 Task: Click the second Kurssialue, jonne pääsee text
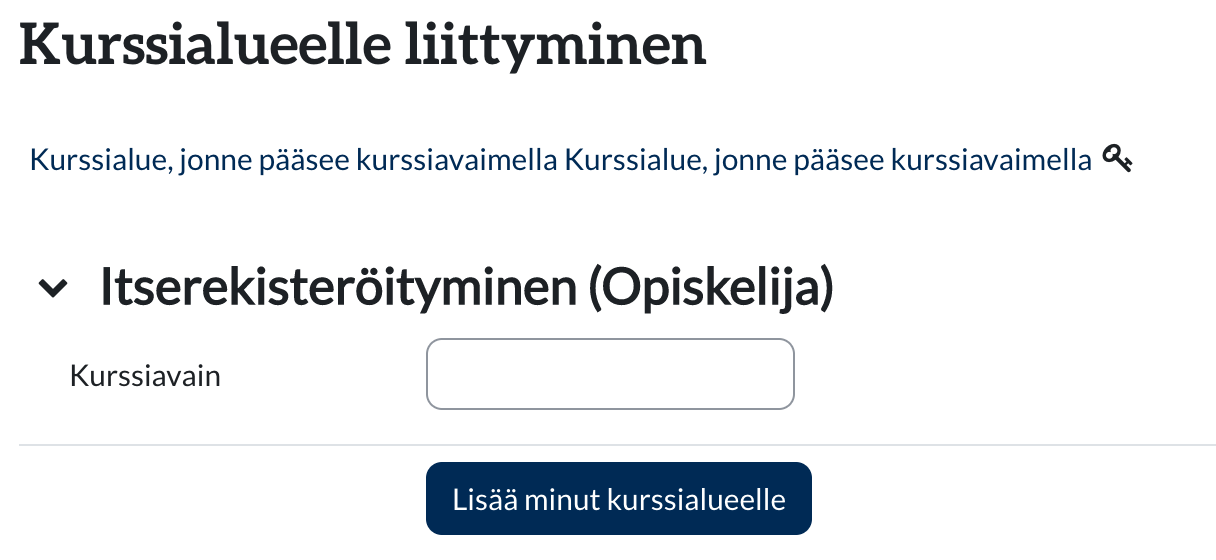click(828, 159)
